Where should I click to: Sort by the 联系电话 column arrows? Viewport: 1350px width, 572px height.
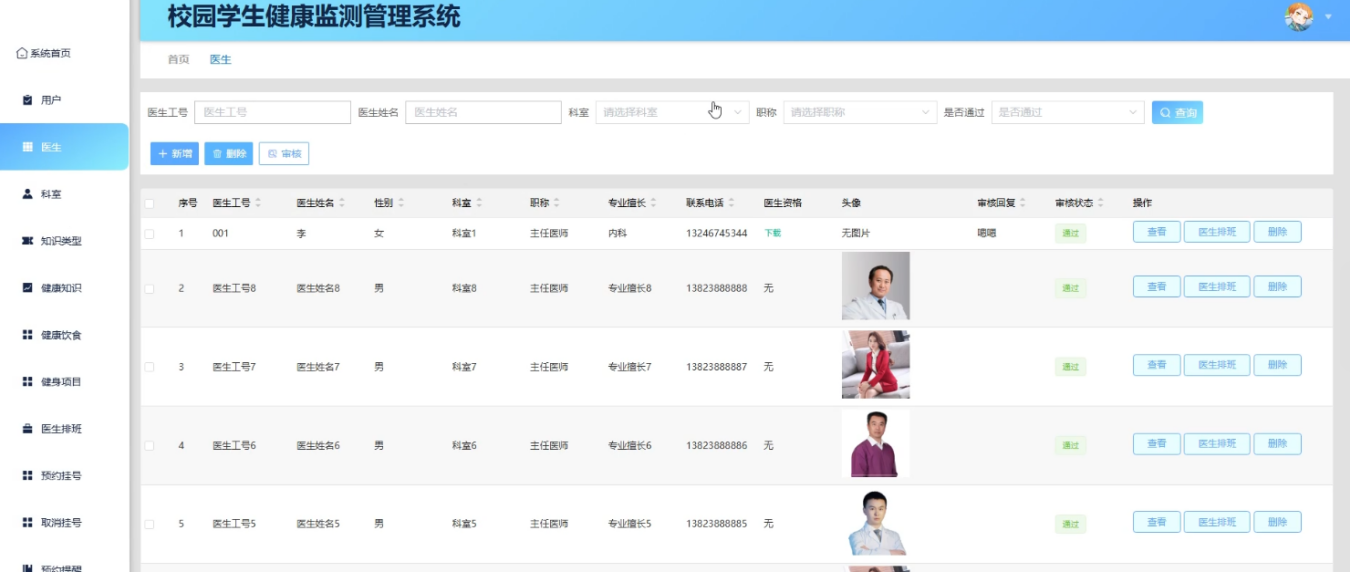click(x=731, y=203)
